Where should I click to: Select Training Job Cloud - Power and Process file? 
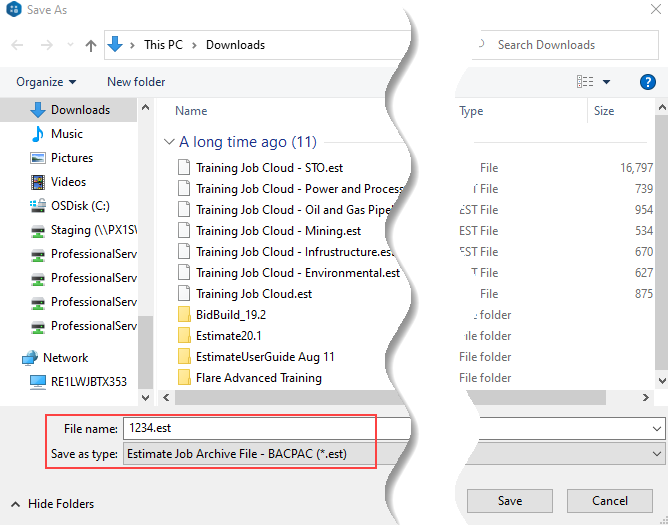pyautogui.click(x=299, y=189)
